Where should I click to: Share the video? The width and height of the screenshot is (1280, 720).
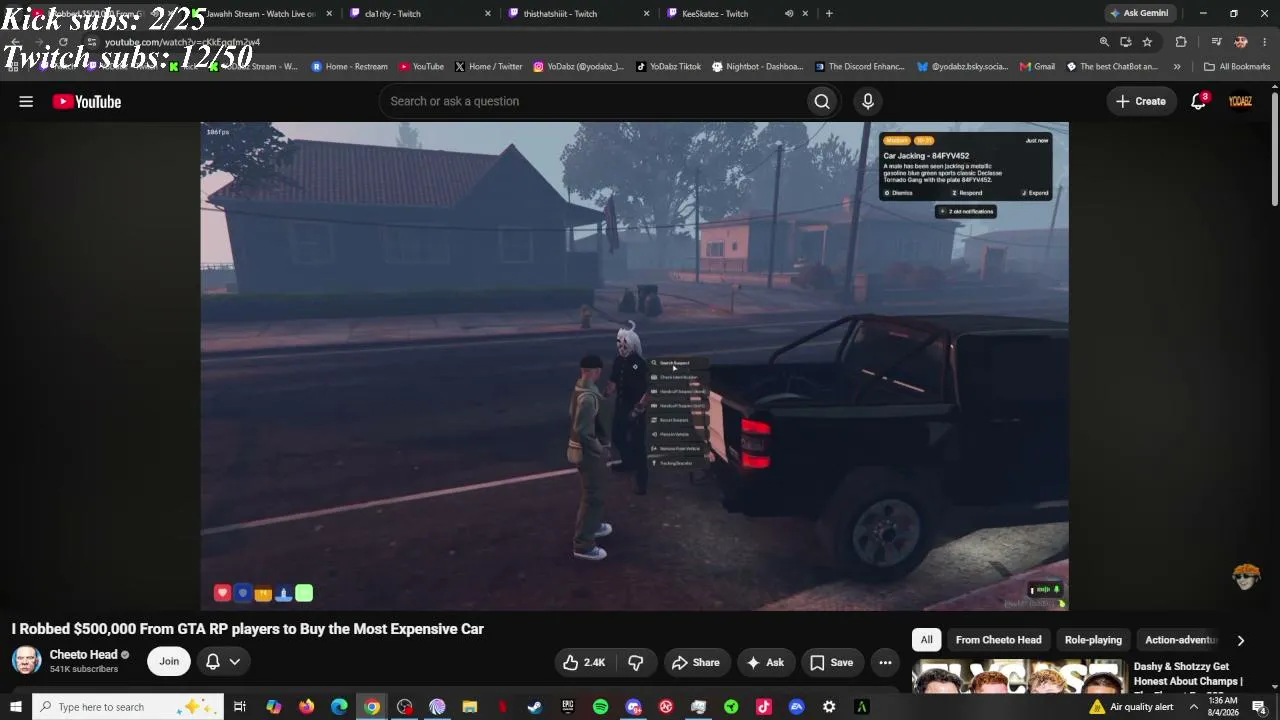click(695, 662)
